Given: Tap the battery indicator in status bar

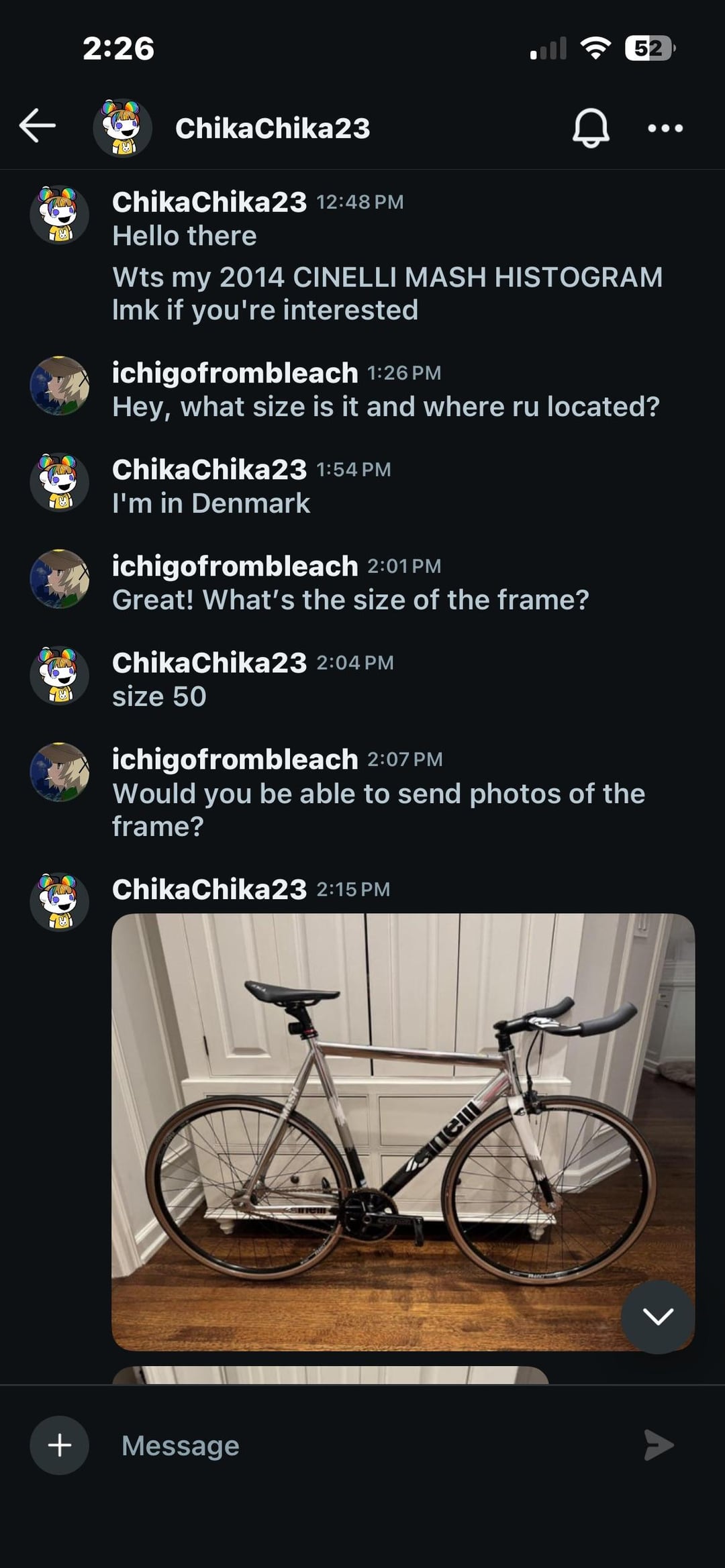Looking at the screenshot, I should (649, 48).
